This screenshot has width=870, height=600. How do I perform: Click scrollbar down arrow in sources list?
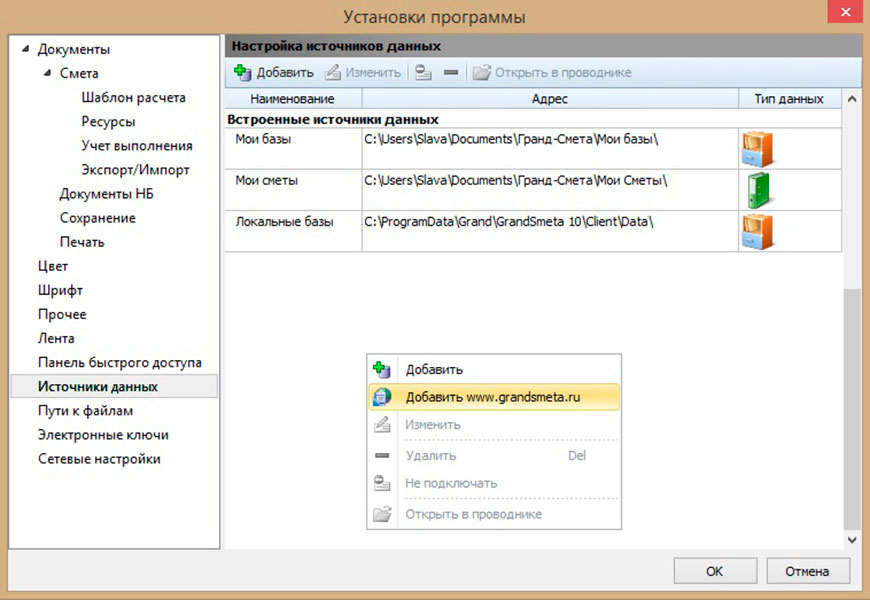tap(852, 539)
